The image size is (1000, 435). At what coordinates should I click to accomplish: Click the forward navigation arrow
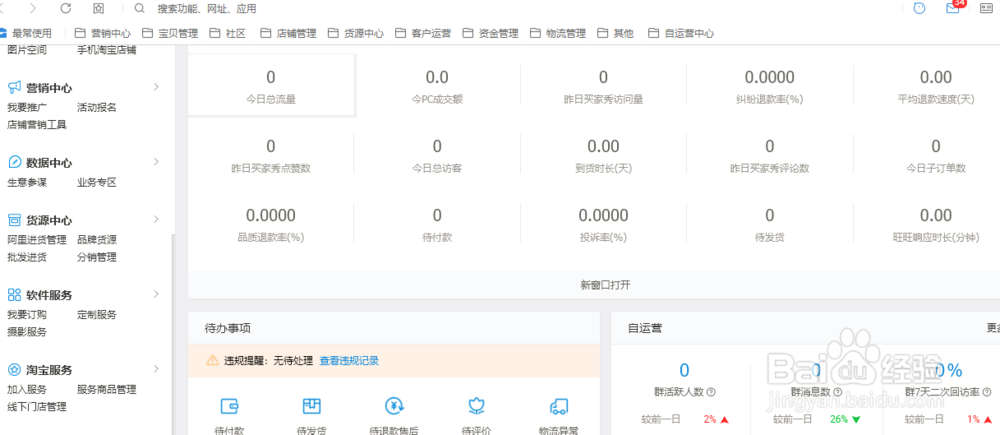point(33,8)
